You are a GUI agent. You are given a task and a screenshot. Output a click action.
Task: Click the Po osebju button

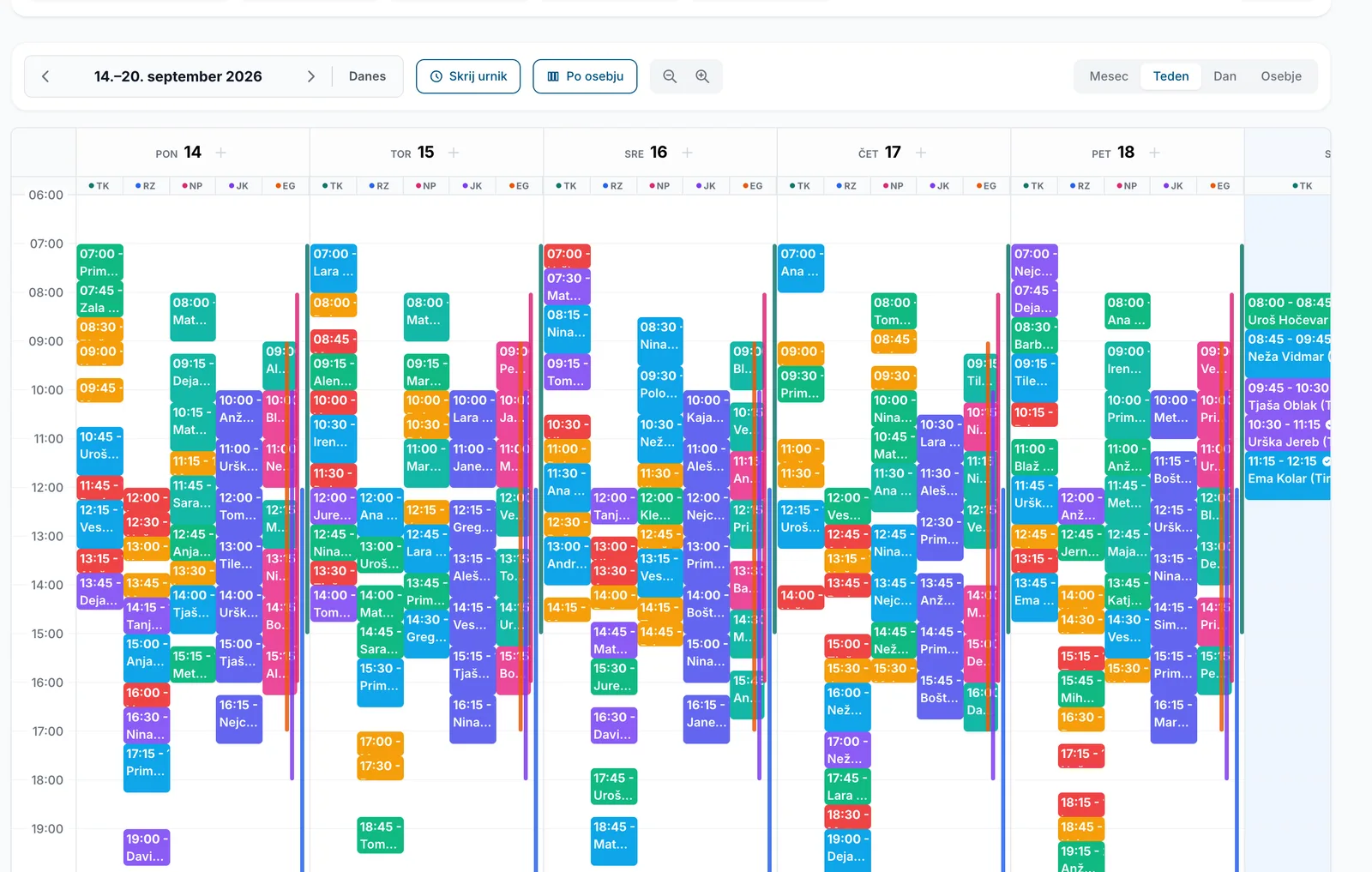[x=585, y=76]
